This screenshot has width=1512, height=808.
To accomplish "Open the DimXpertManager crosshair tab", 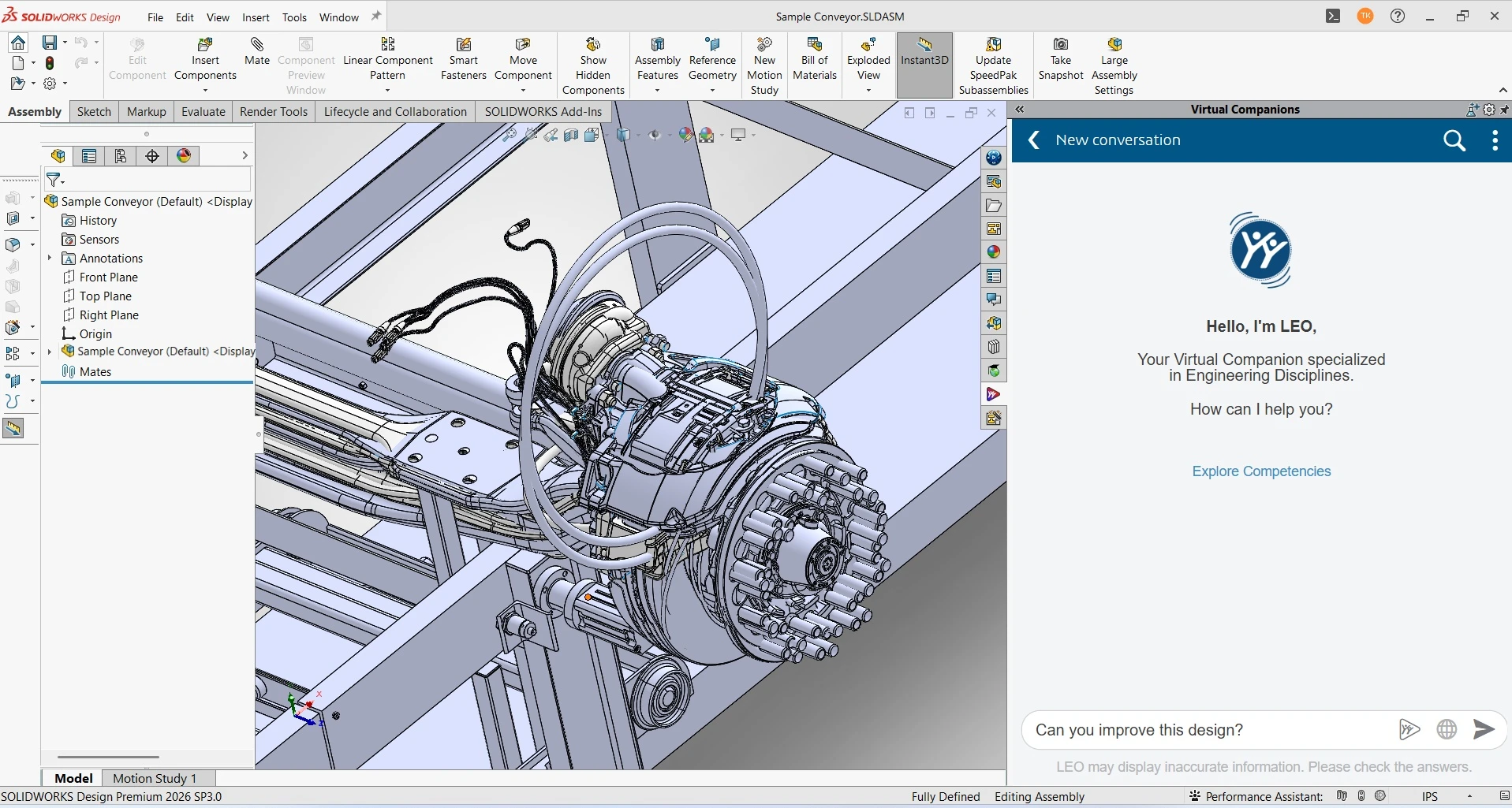I will pyautogui.click(x=152, y=156).
